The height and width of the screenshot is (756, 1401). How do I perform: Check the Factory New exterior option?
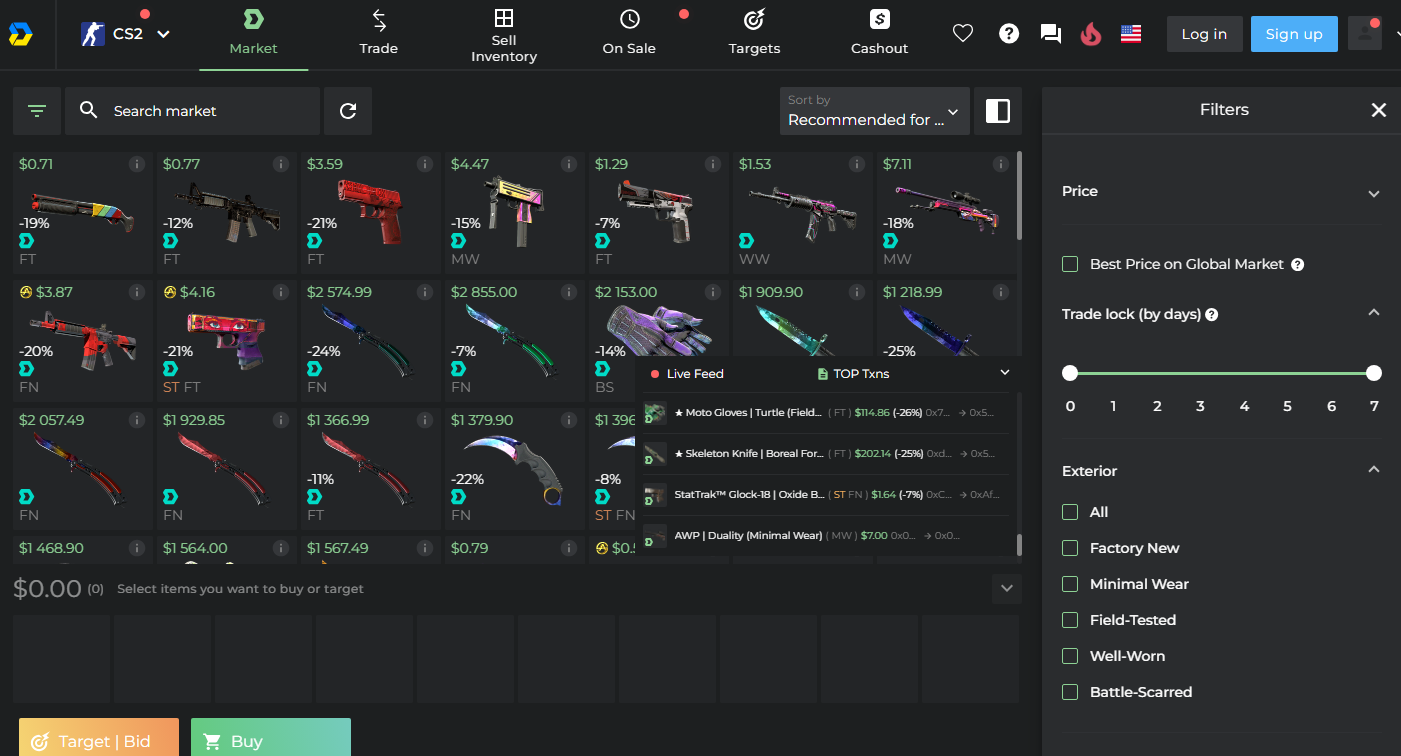[x=1070, y=548]
